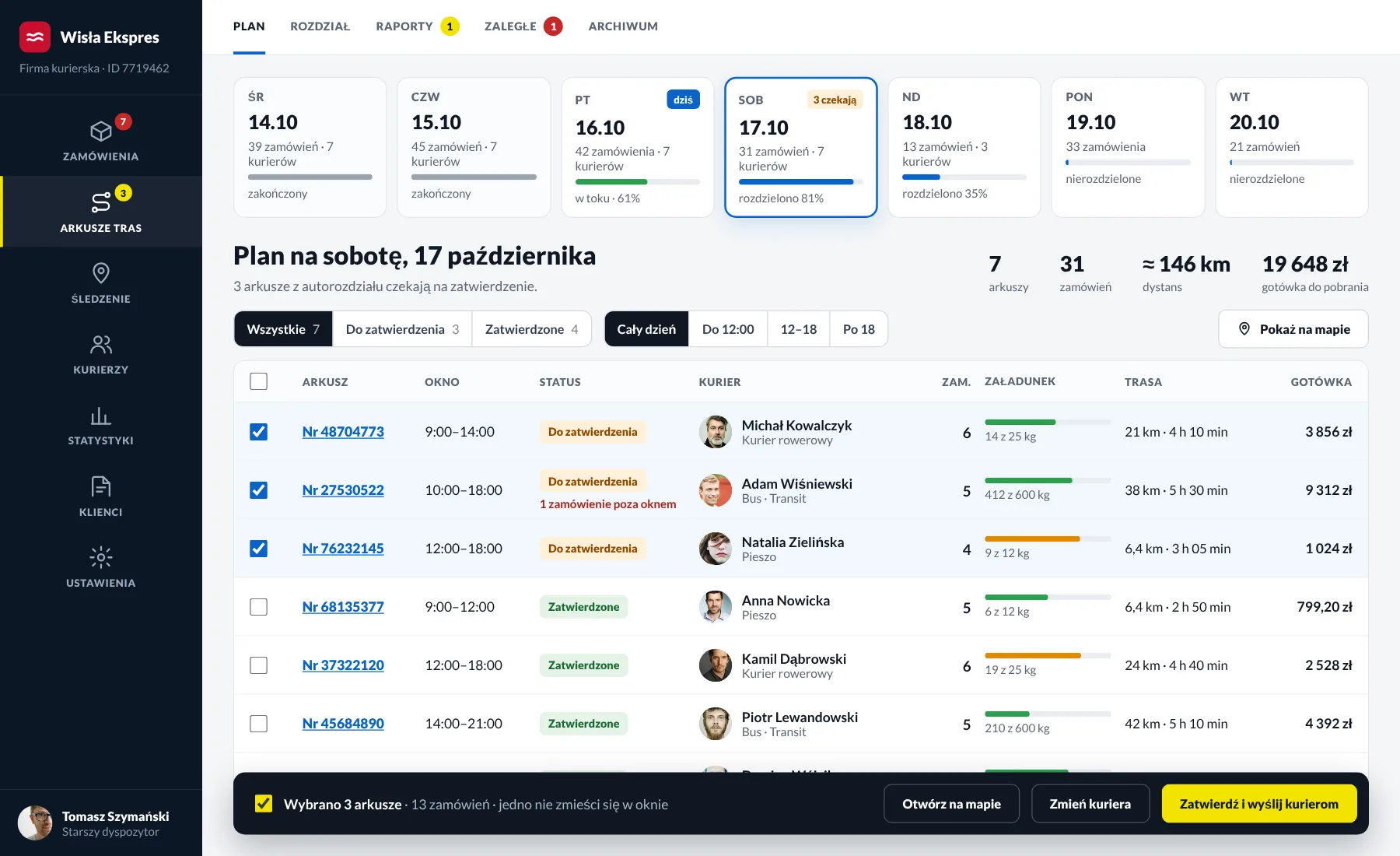Uncheck sheet Nr 48704773 checkbox
Screen dimensions: 1400x856
coord(259,432)
